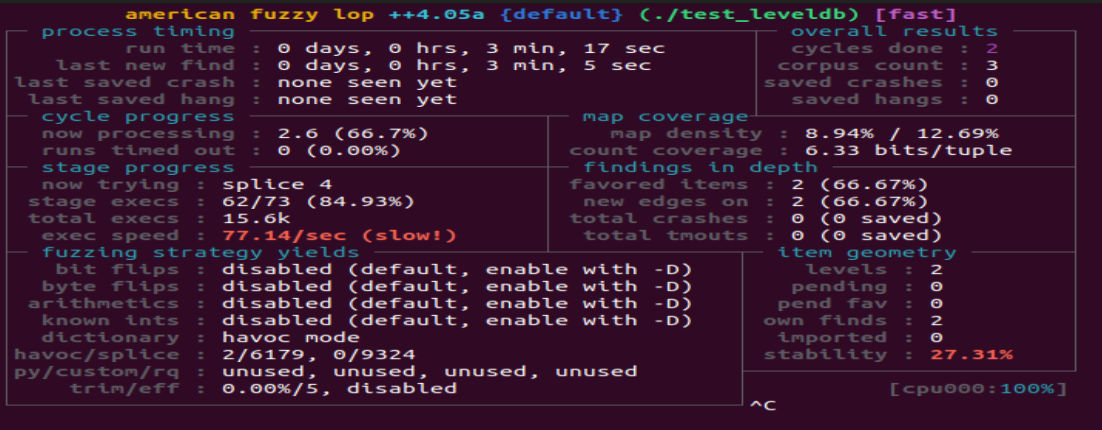Select stage execs value 62/73 (84.93%)

(x=318, y=202)
